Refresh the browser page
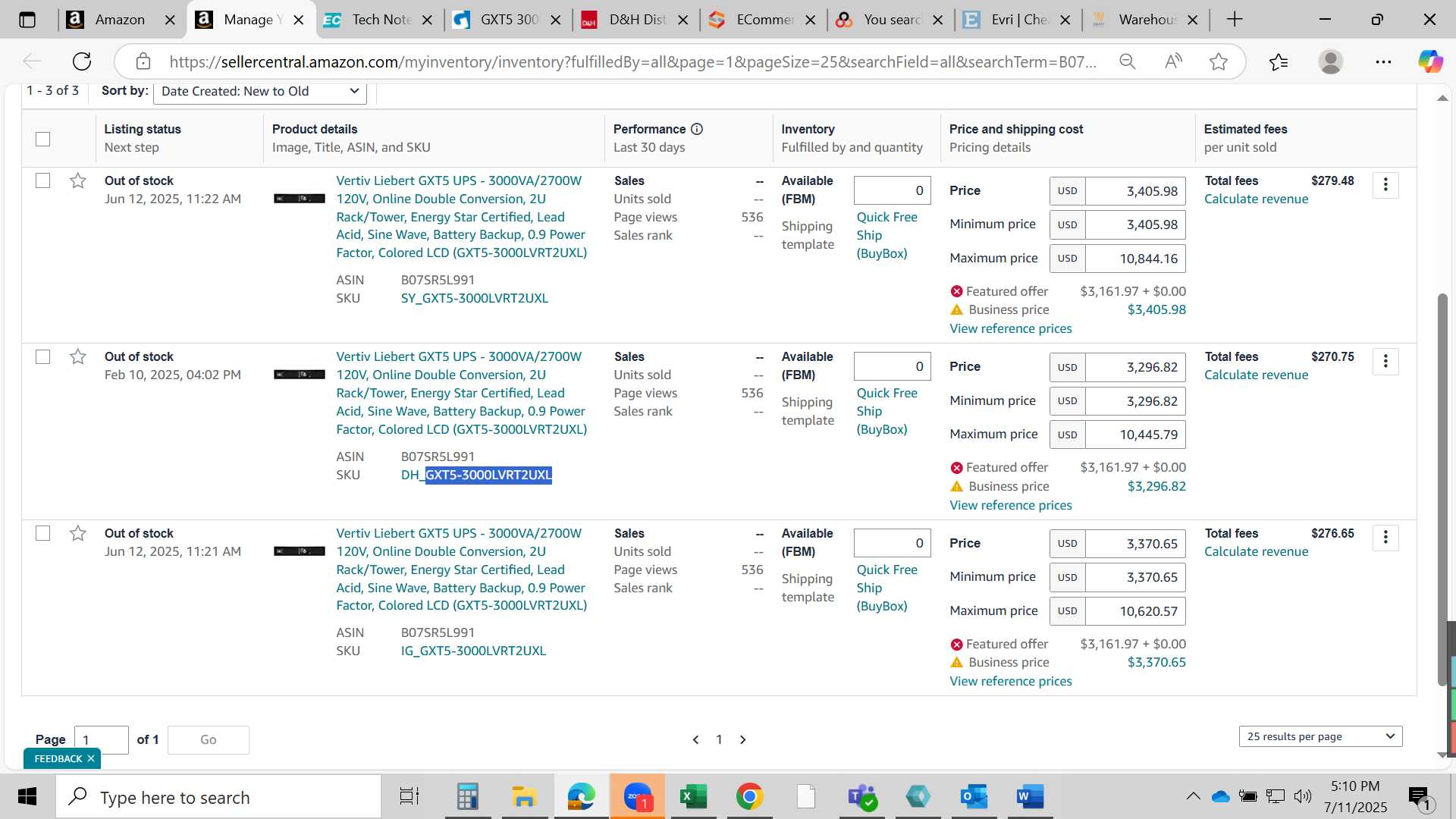The width and height of the screenshot is (1456, 819). pos(82,61)
